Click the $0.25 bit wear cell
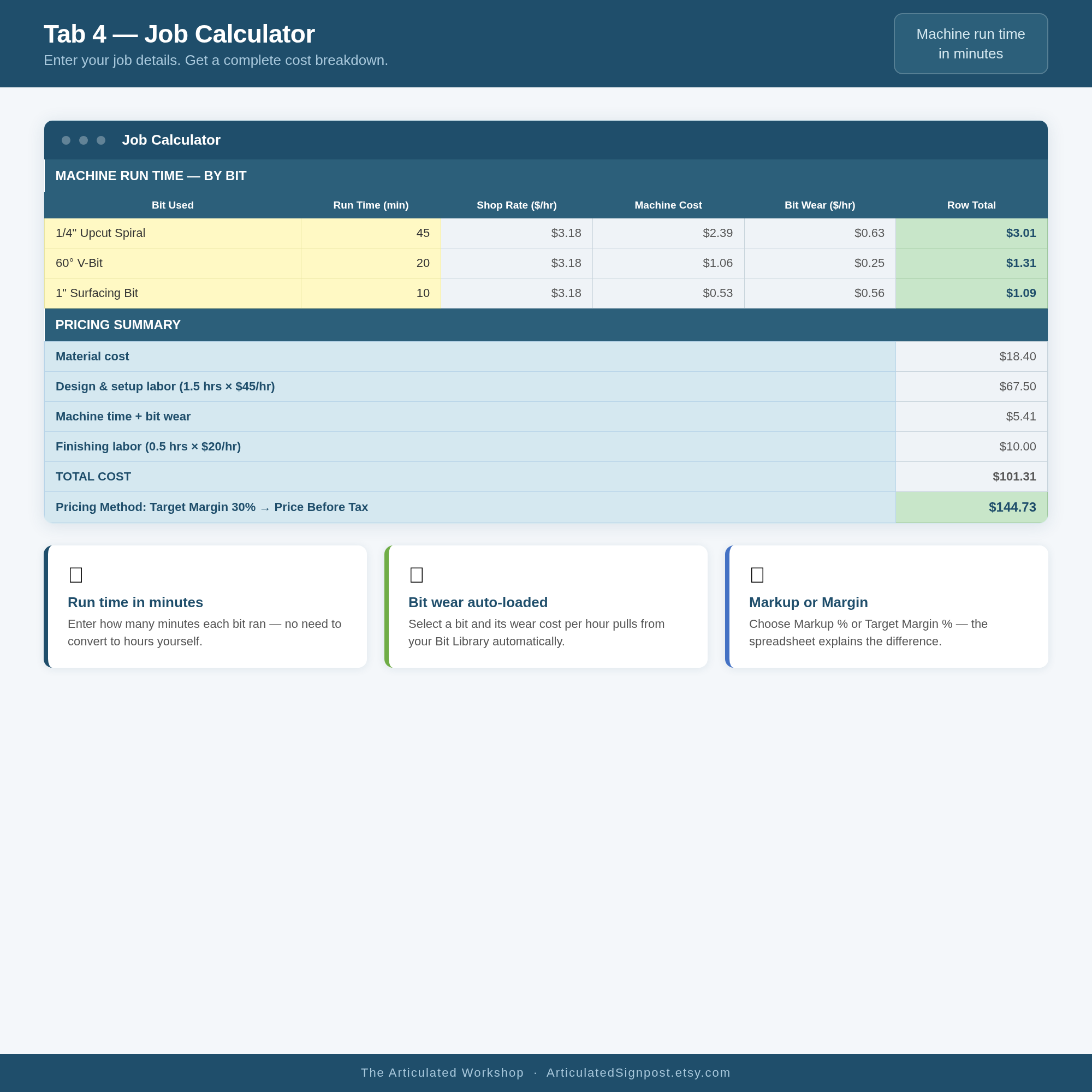 (x=820, y=263)
